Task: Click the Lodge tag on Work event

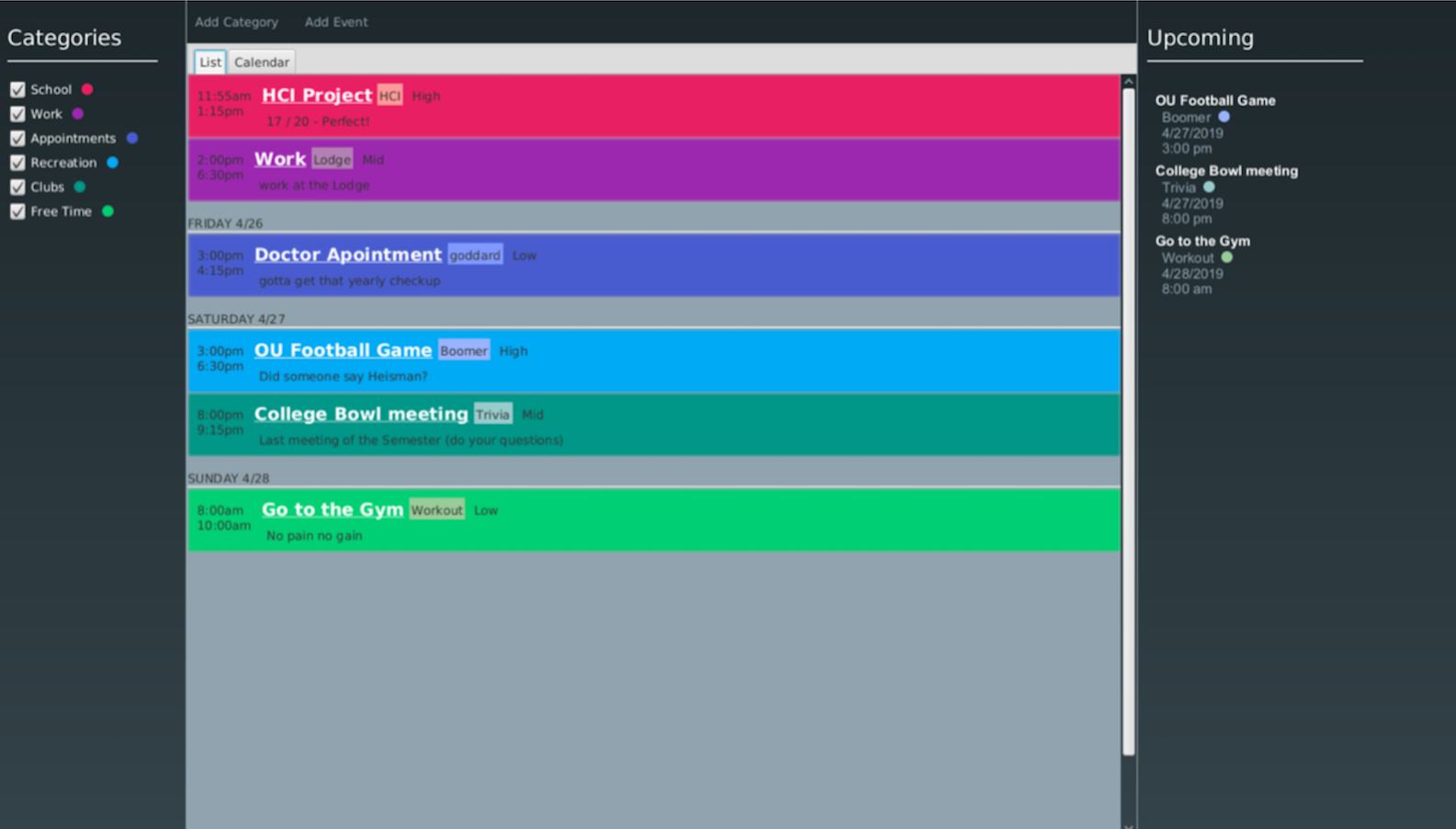Action: coord(332,160)
